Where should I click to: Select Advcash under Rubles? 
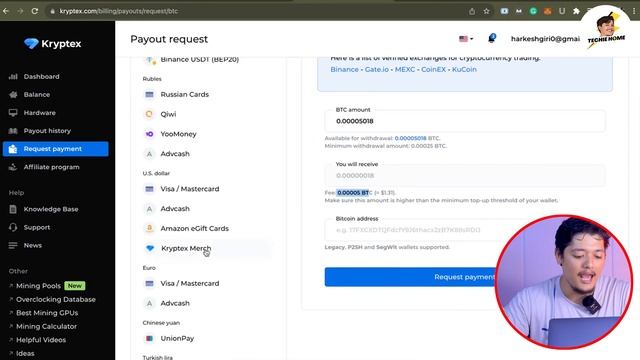[175, 154]
